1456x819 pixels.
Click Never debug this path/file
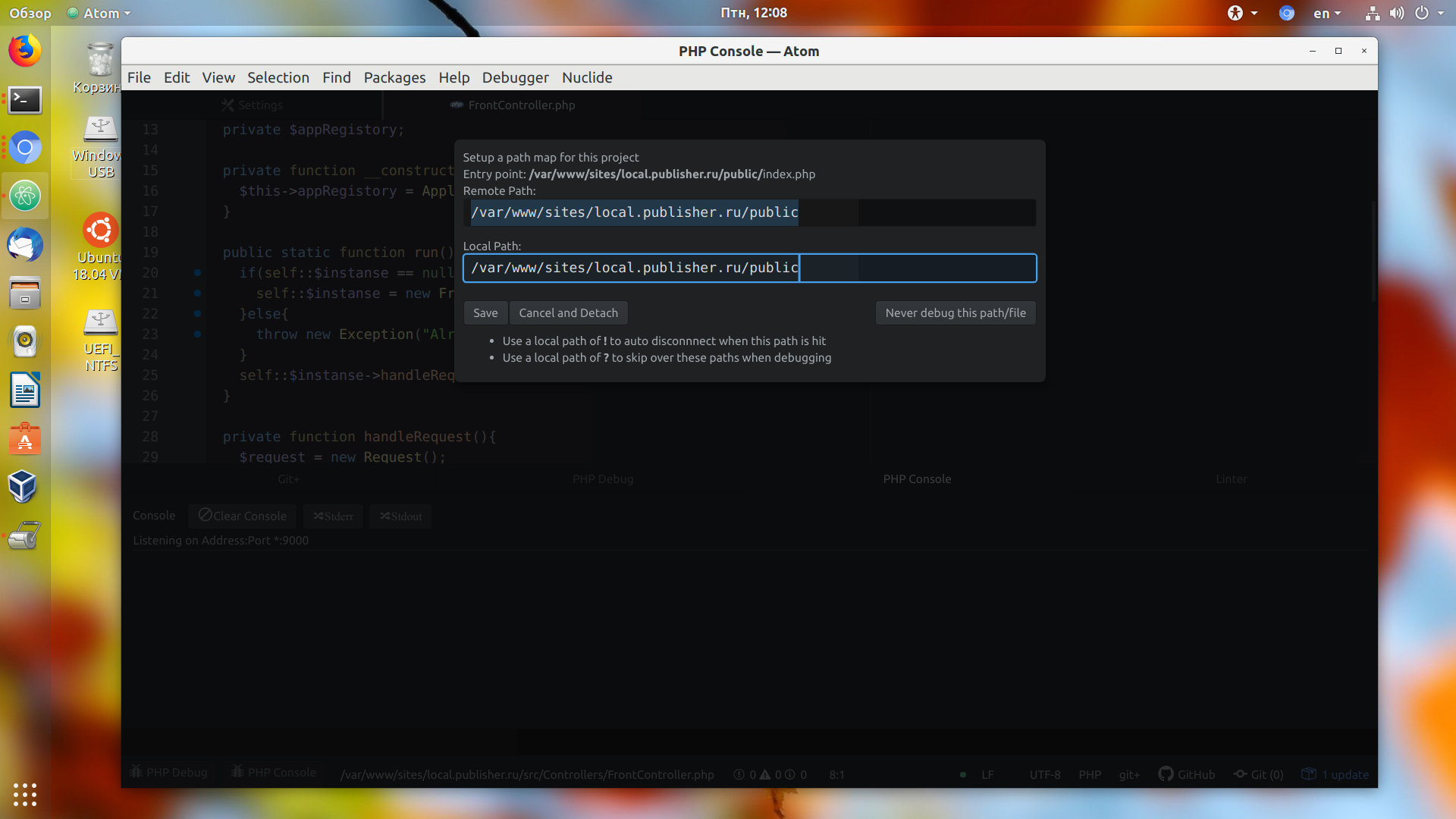point(955,312)
